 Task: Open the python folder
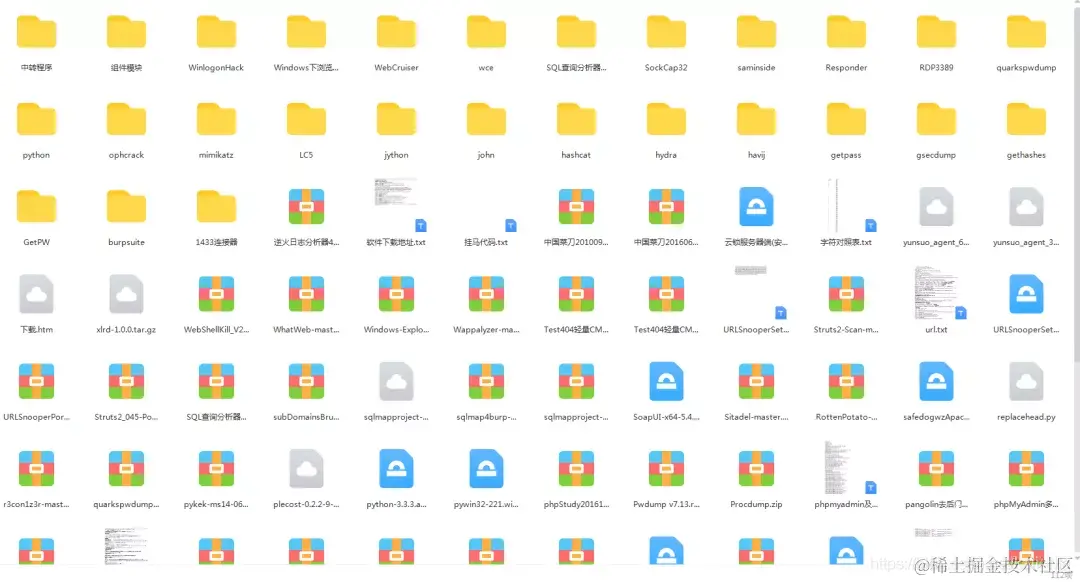pos(37,120)
